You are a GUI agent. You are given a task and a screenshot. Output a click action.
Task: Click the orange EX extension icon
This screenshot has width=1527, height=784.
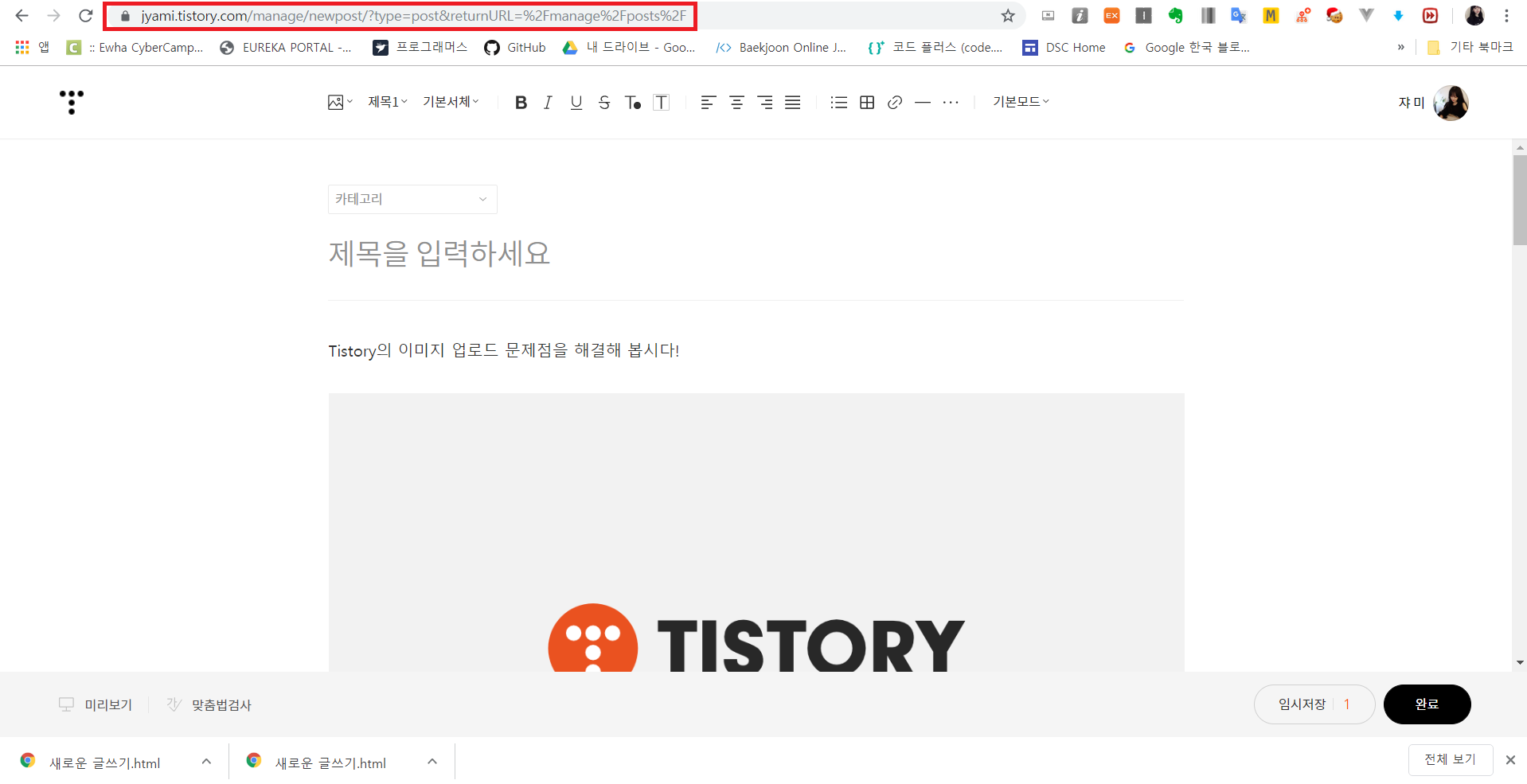click(1111, 16)
